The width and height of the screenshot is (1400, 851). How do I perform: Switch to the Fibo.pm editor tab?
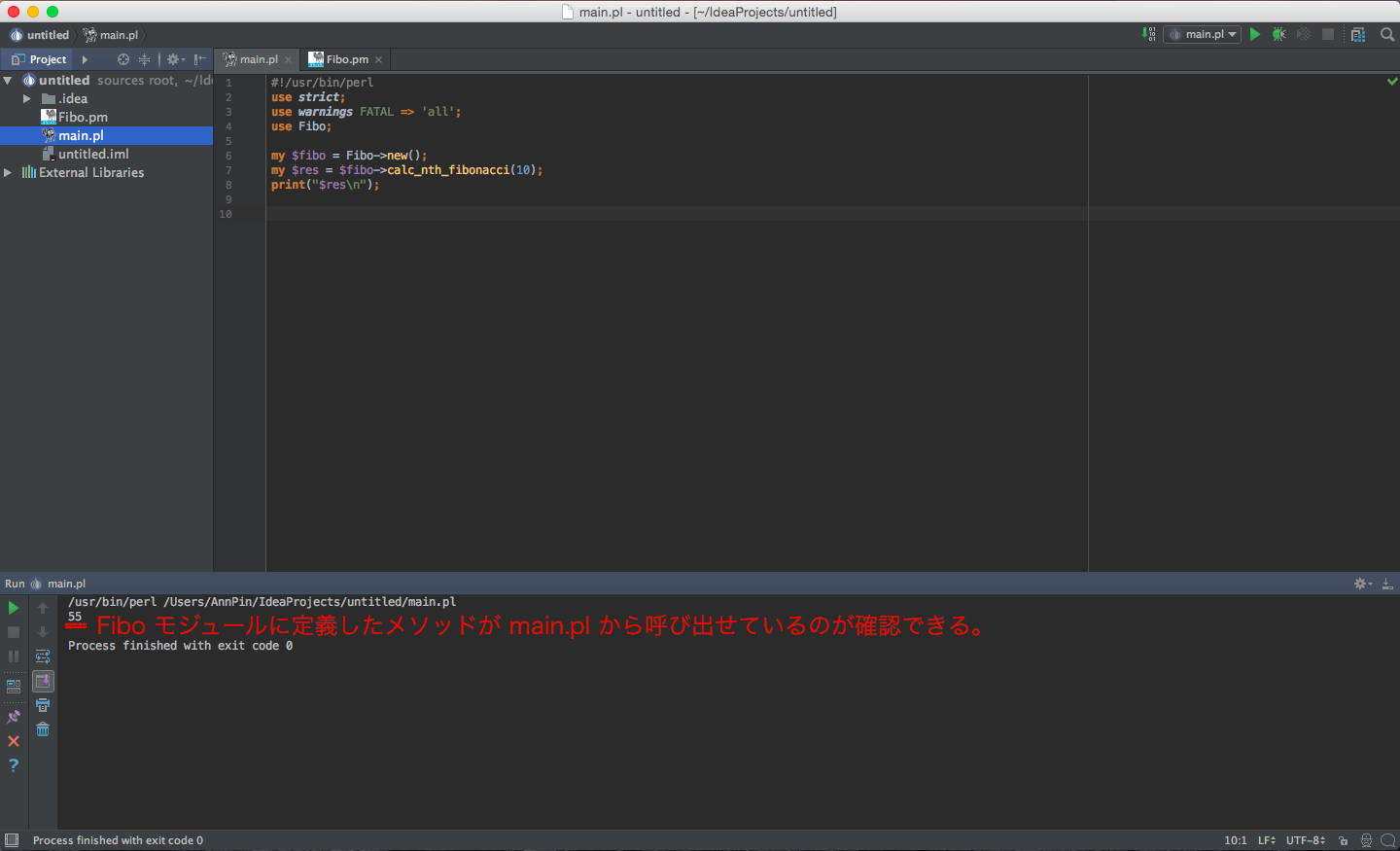point(346,59)
